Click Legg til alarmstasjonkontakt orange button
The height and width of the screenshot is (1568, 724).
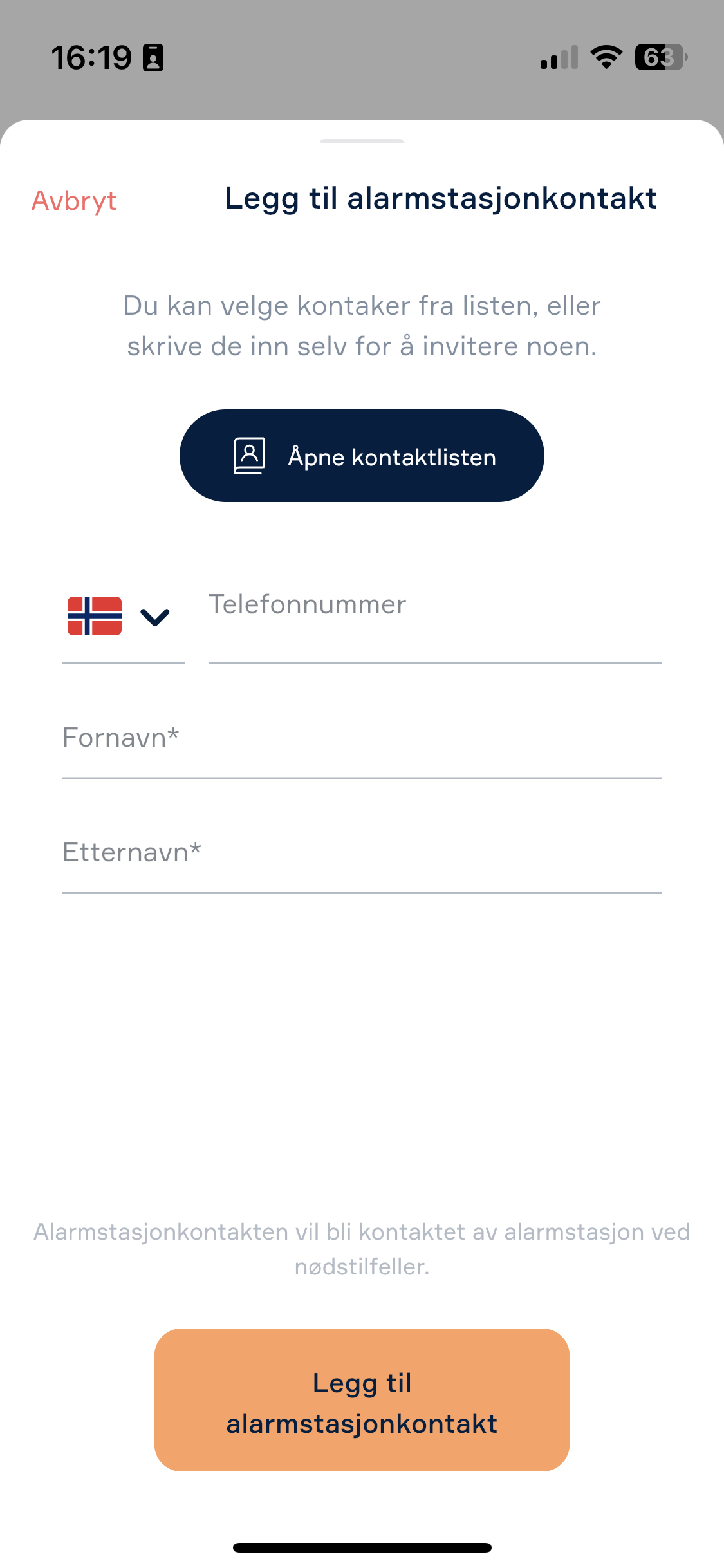[362, 1400]
